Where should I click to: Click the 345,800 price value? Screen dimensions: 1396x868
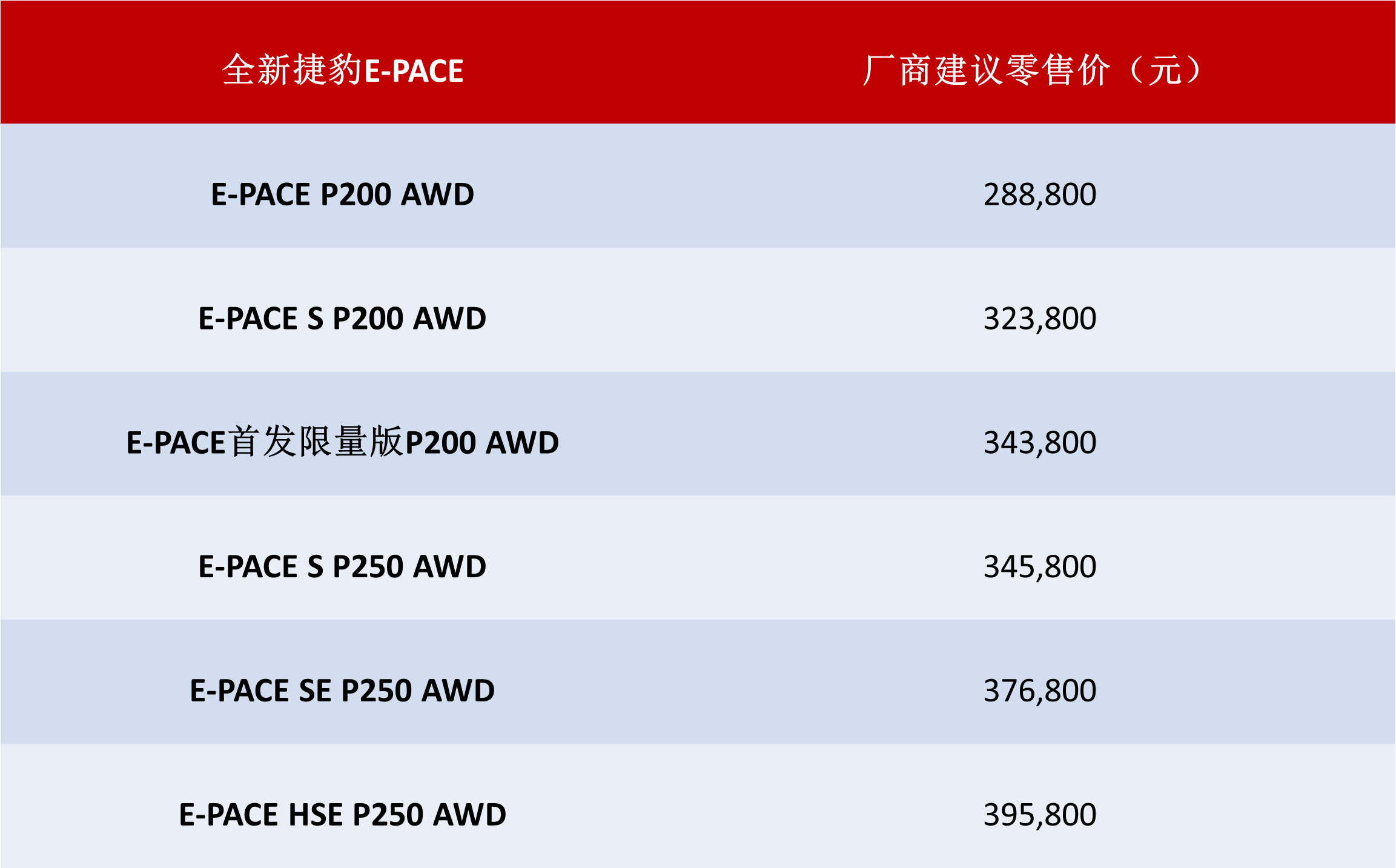pyautogui.click(x=1039, y=566)
